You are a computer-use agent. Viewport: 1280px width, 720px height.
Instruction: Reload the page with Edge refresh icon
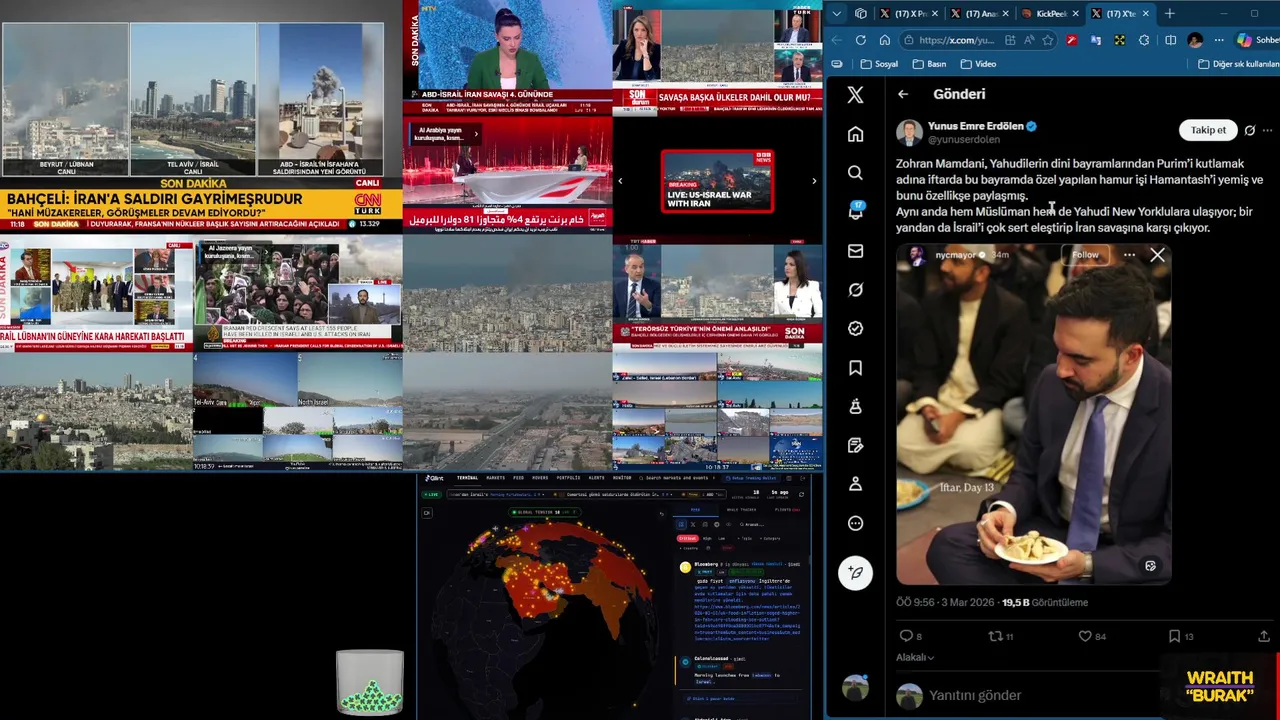pos(861,40)
